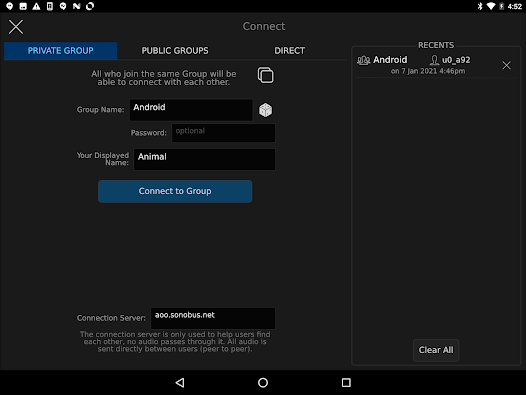
Task: Tap the user icon next to u0_a92
Action: [434, 60]
